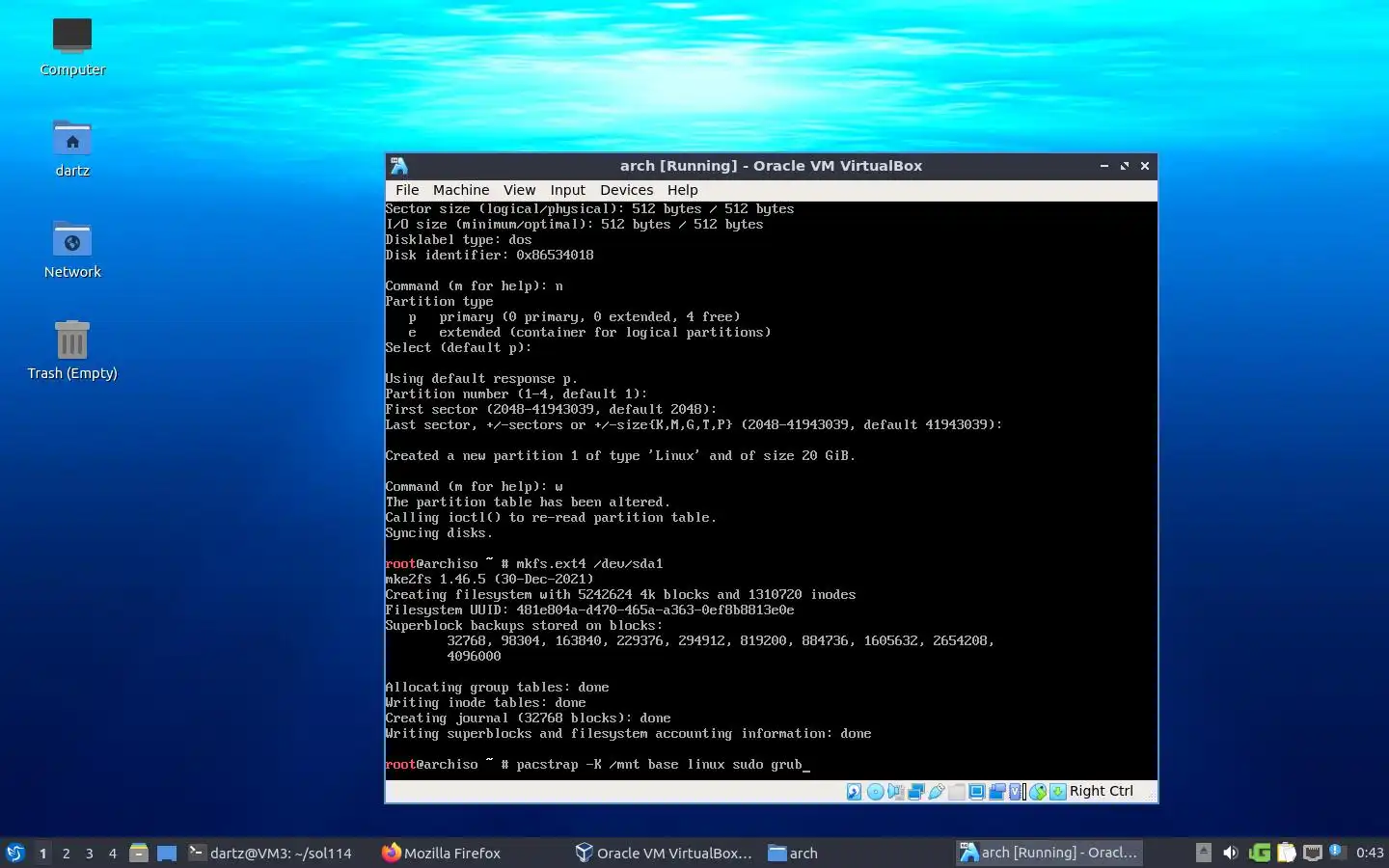Open the dartz home folder icon
The height and width of the screenshot is (868, 1389).
point(72,149)
